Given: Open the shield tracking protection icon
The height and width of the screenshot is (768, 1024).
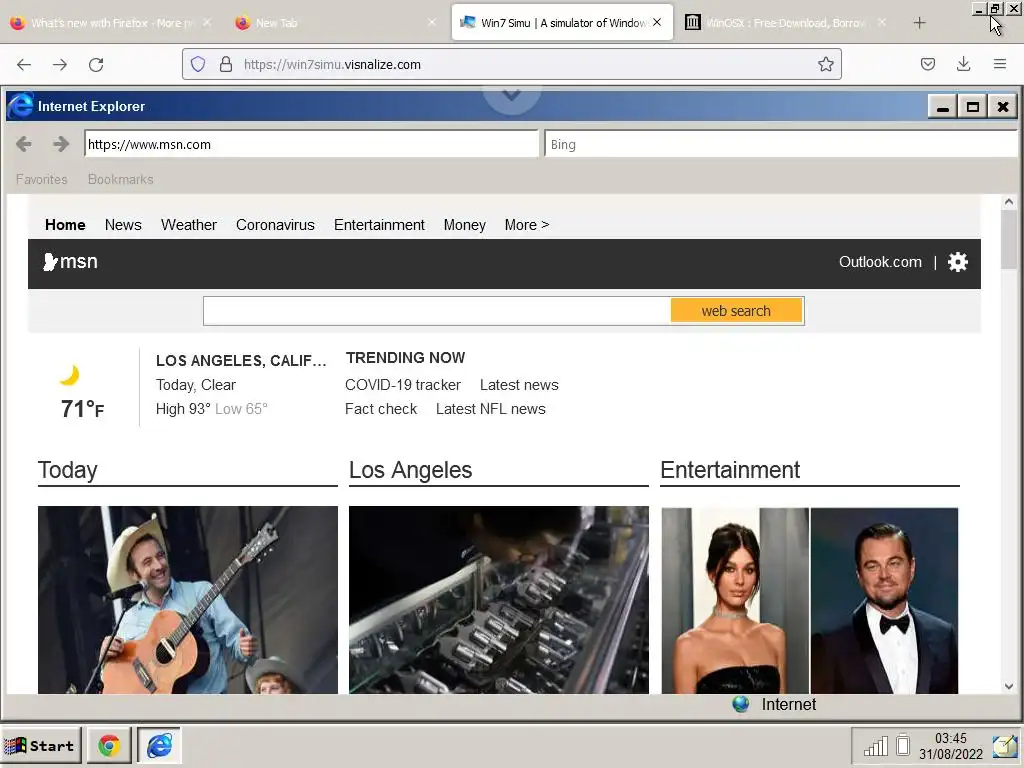Looking at the screenshot, I should [198, 64].
